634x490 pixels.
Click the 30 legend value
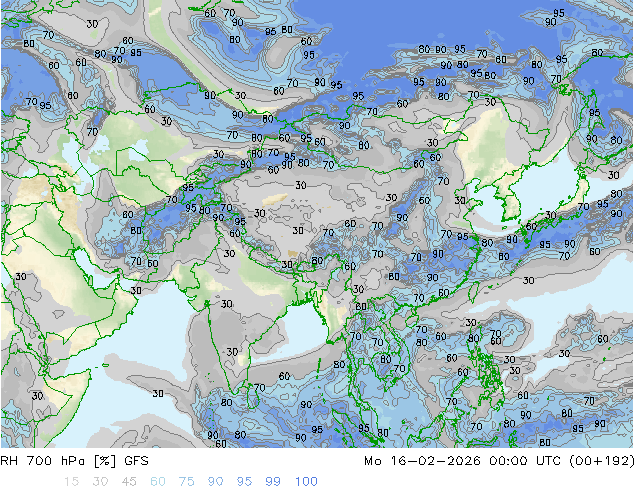pos(100,482)
